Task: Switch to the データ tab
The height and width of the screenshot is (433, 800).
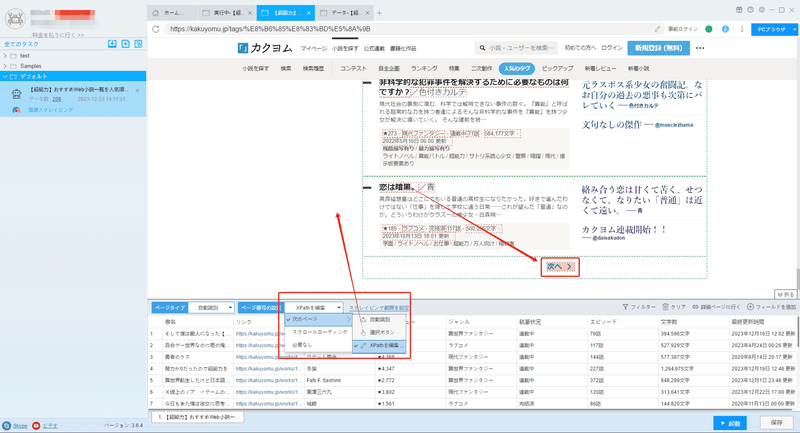Action: 343,13
